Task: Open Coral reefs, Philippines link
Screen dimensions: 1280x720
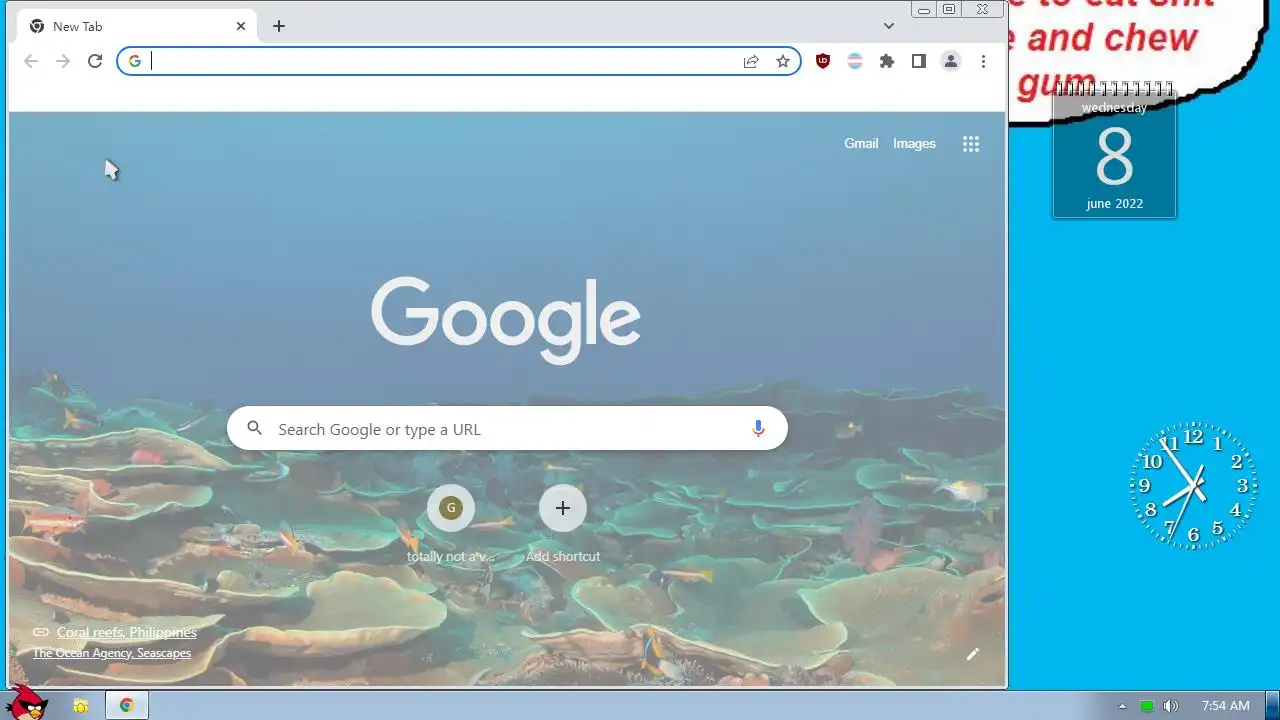Action: pyautogui.click(x=127, y=632)
